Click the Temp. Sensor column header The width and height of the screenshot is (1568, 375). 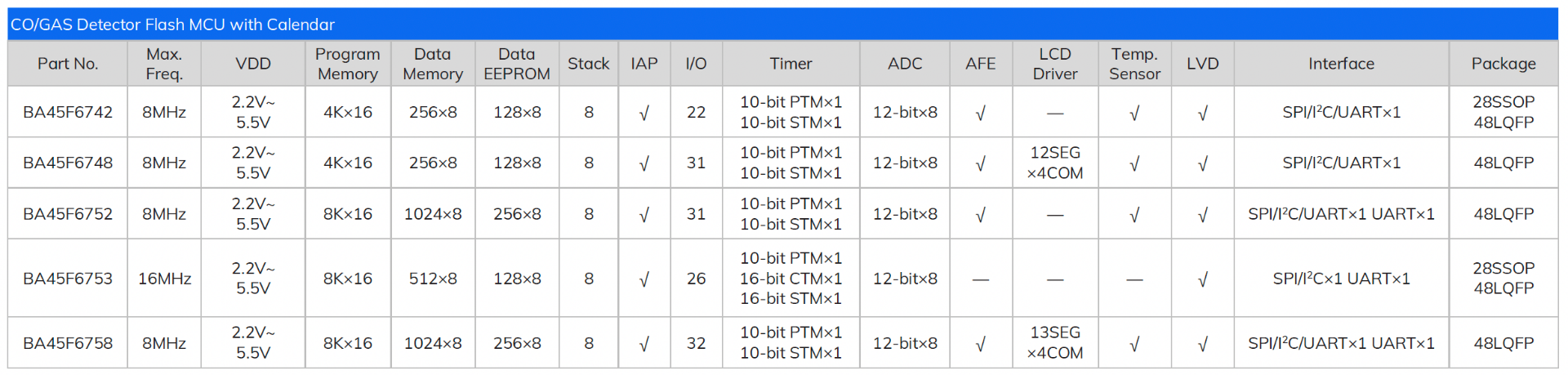click(1134, 64)
